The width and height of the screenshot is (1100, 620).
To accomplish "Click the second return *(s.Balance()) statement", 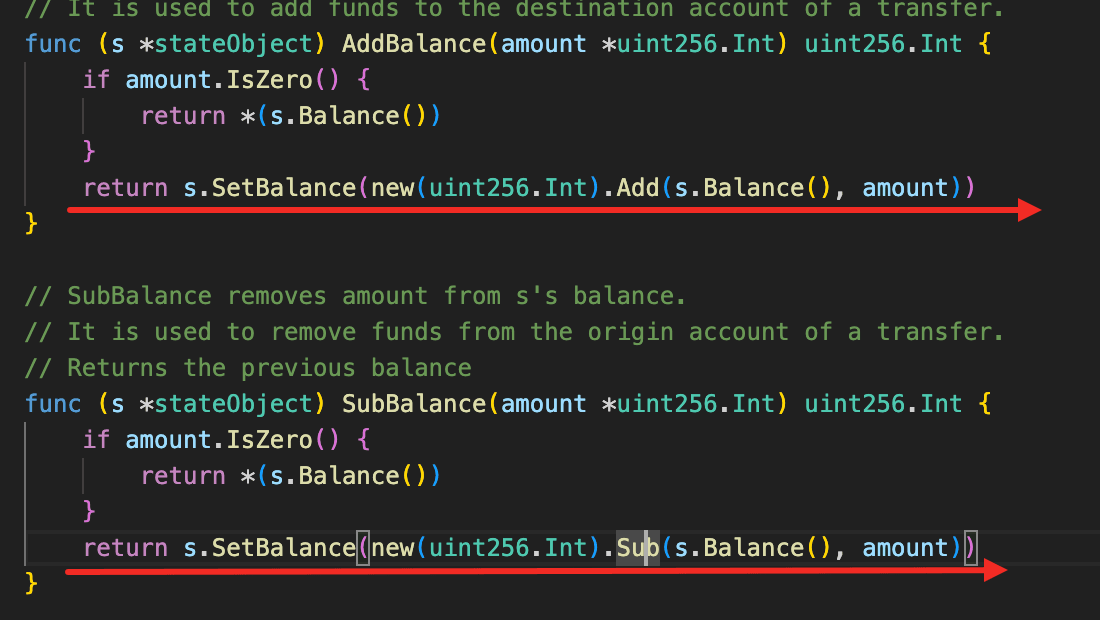I will pyautogui.click(x=290, y=476).
